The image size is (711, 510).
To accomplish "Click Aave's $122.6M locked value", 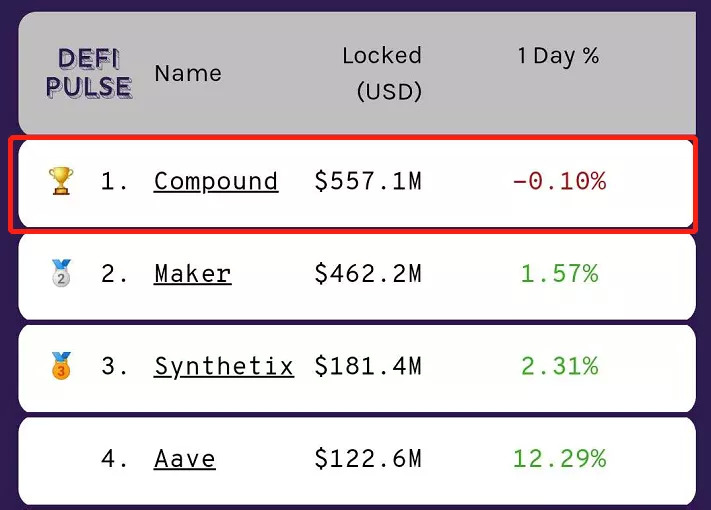I will pyautogui.click(x=368, y=459).
